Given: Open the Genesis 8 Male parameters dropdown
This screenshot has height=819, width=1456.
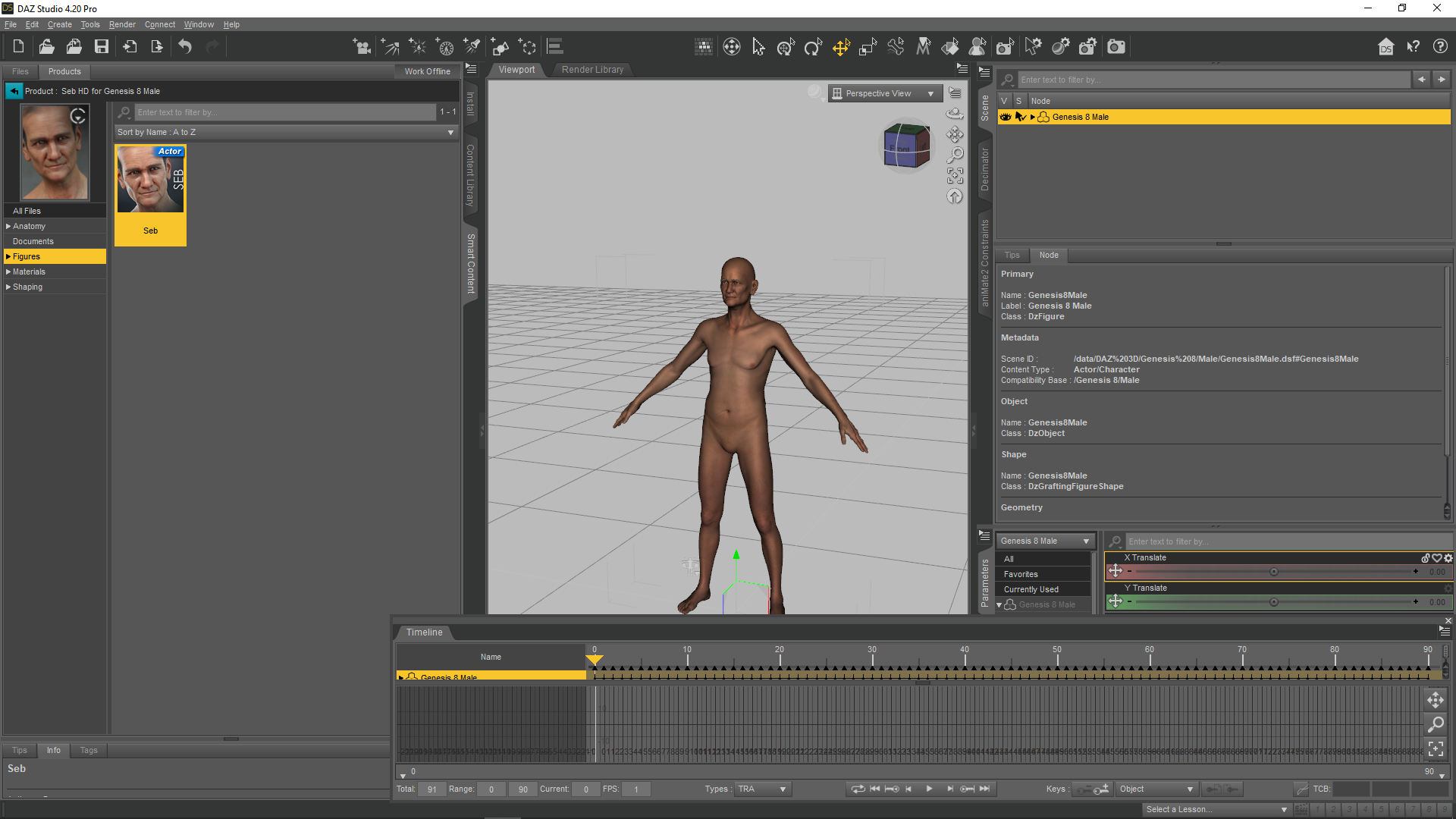Looking at the screenshot, I should pos(1045,541).
